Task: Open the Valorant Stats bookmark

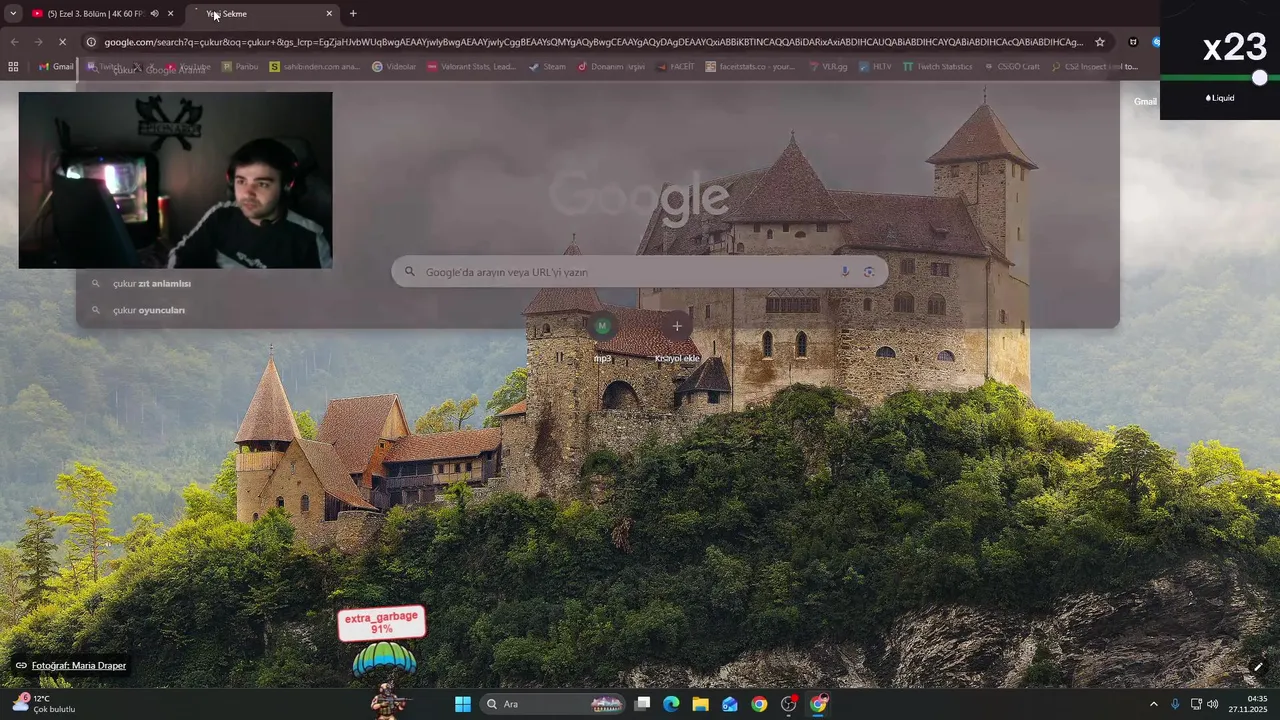Action: click(x=471, y=67)
